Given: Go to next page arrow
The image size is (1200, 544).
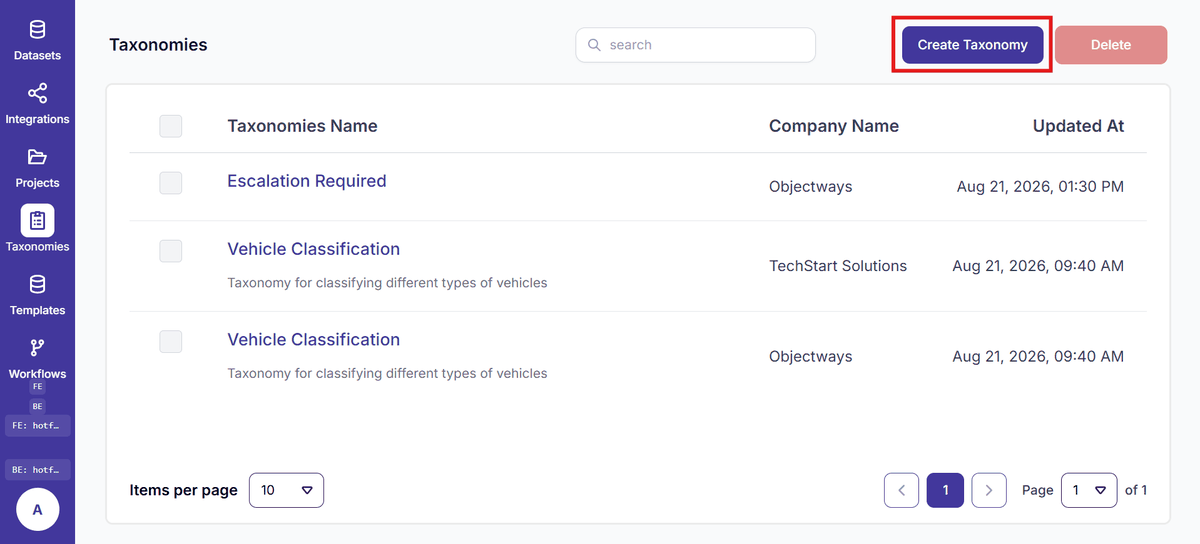Looking at the screenshot, I should click(989, 490).
